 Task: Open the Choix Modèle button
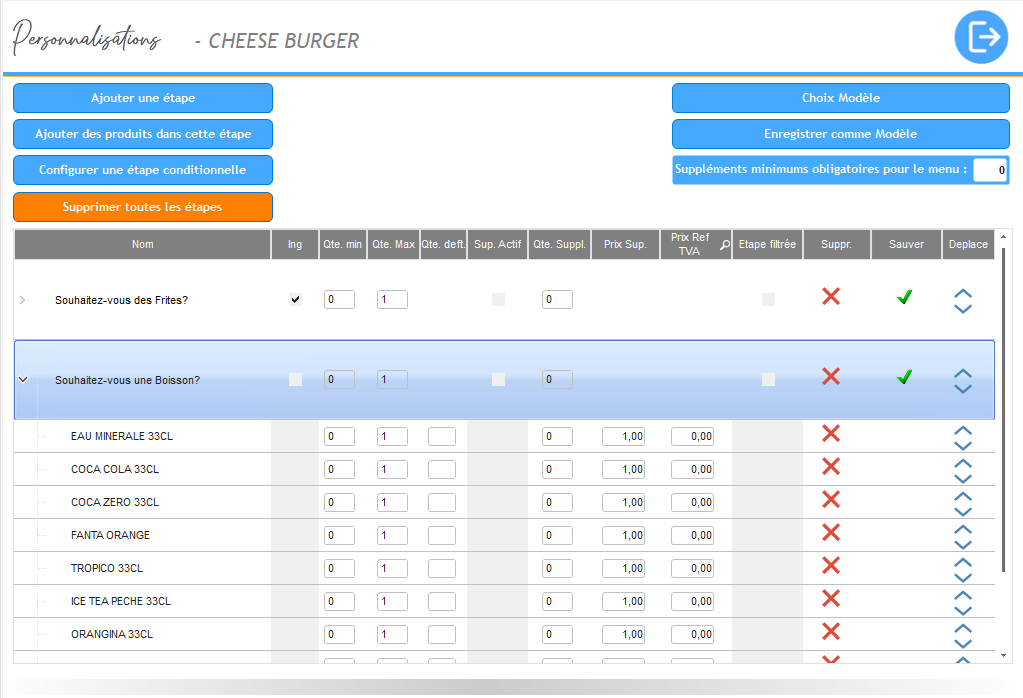point(840,98)
